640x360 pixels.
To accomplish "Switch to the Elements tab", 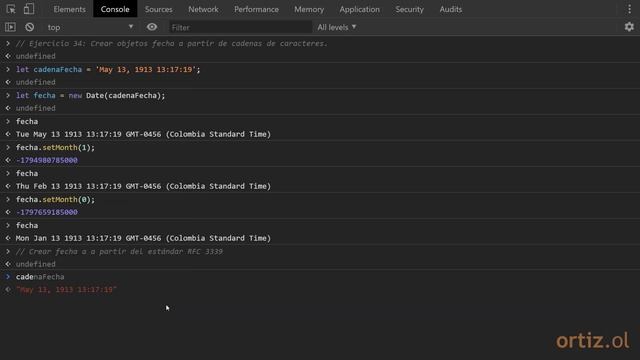I will coord(69,9).
